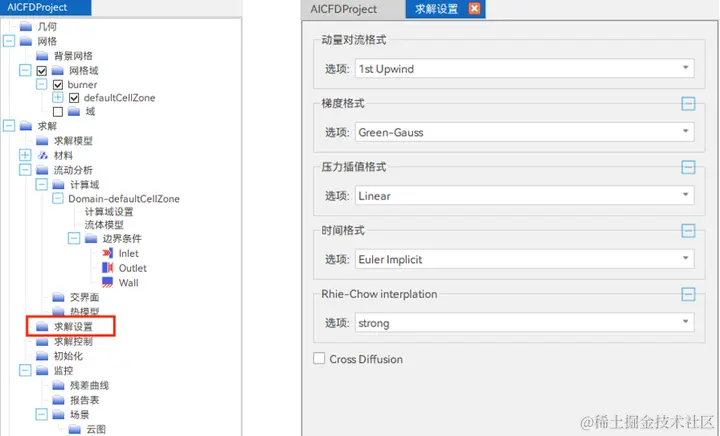Click the 背景网格 folder icon
The height and width of the screenshot is (436, 720).
tap(42, 56)
